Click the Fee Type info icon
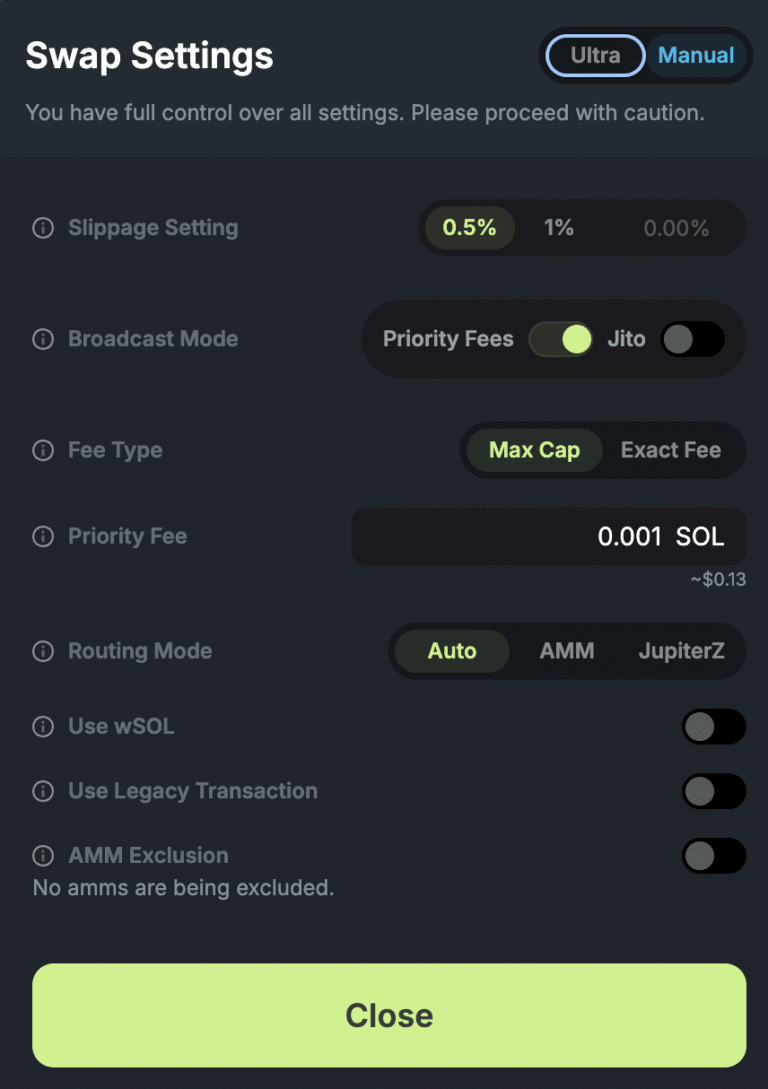Viewport: 768px width, 1089px height. tap(42, 450)
